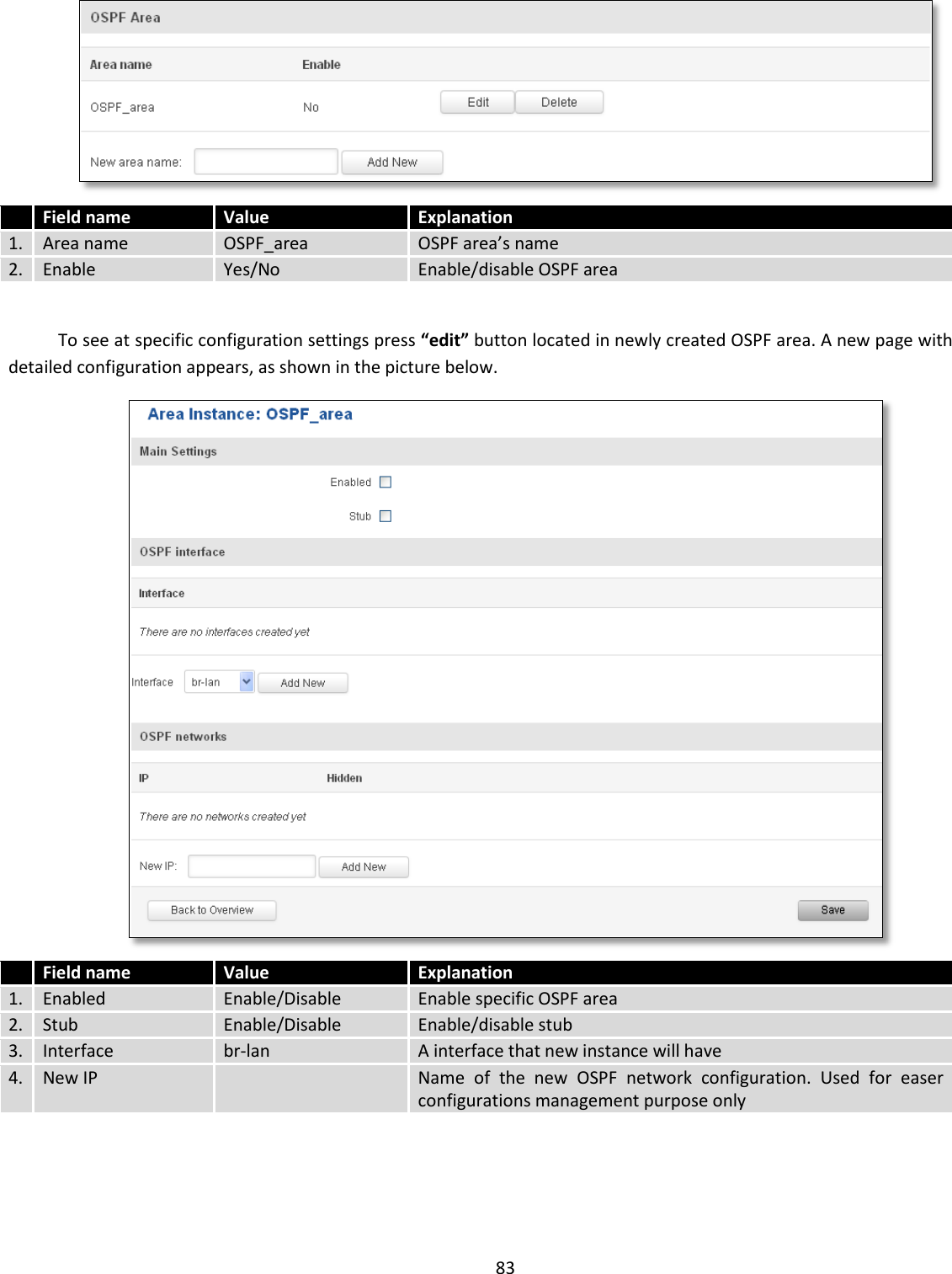Click the Area Instance: OSPF_area title
952x1274 pixels.
click(x=250, y=413)
